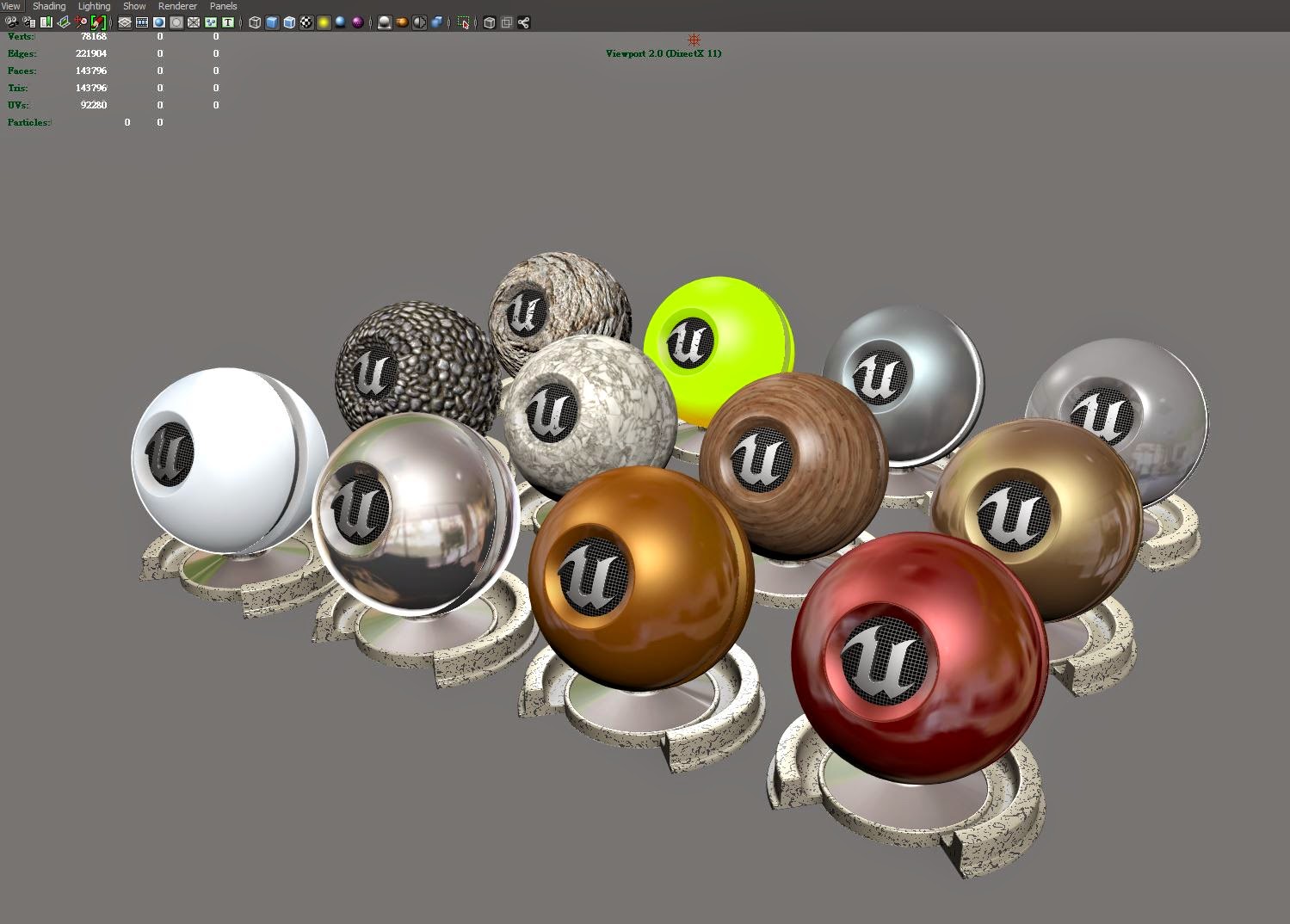Open the Show menu

[134, 6]
